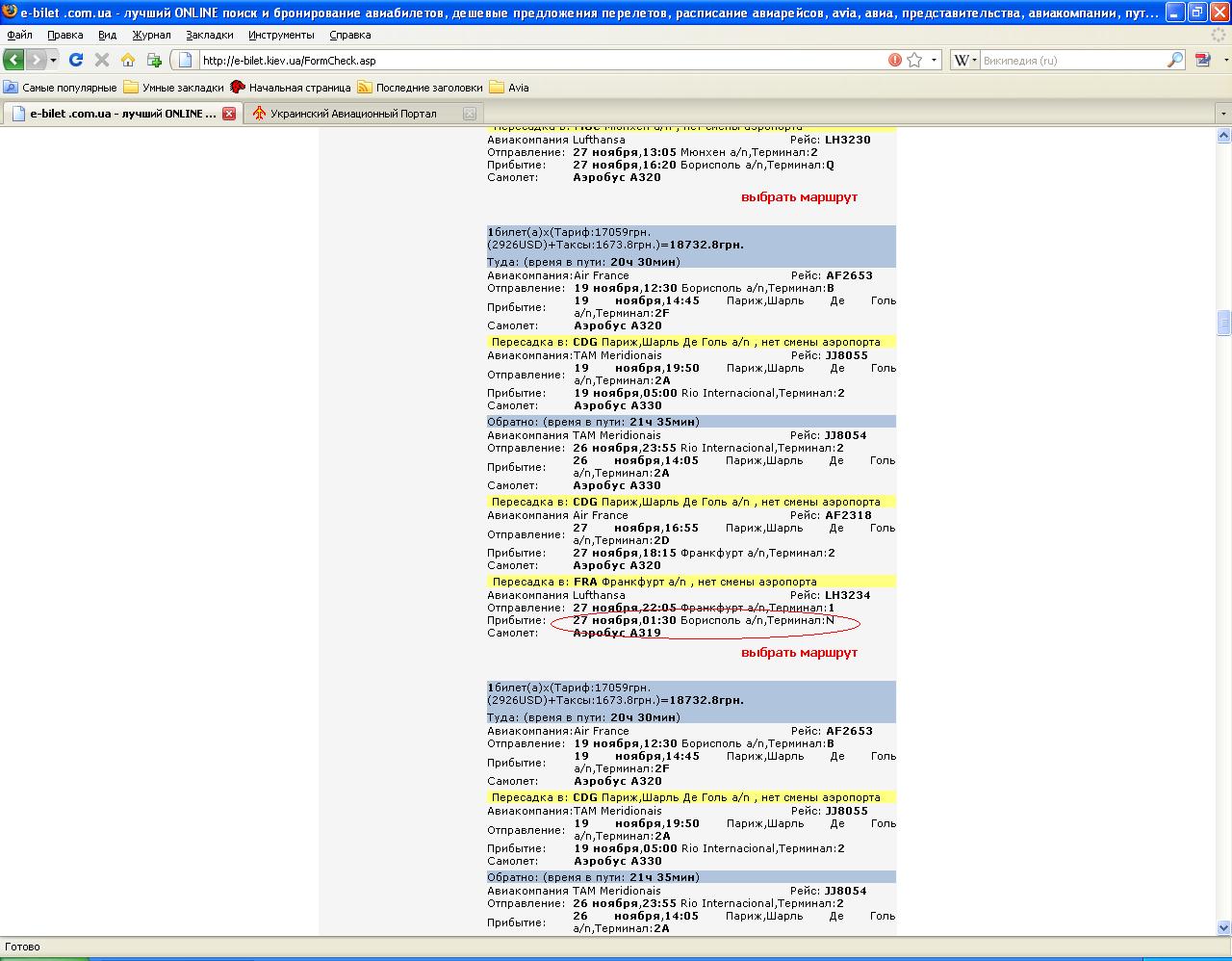Screen dimensions: 1232x961
Task: Open the list all tabs dropdown
Action: pyautogui.click(x=1223, y=114)
